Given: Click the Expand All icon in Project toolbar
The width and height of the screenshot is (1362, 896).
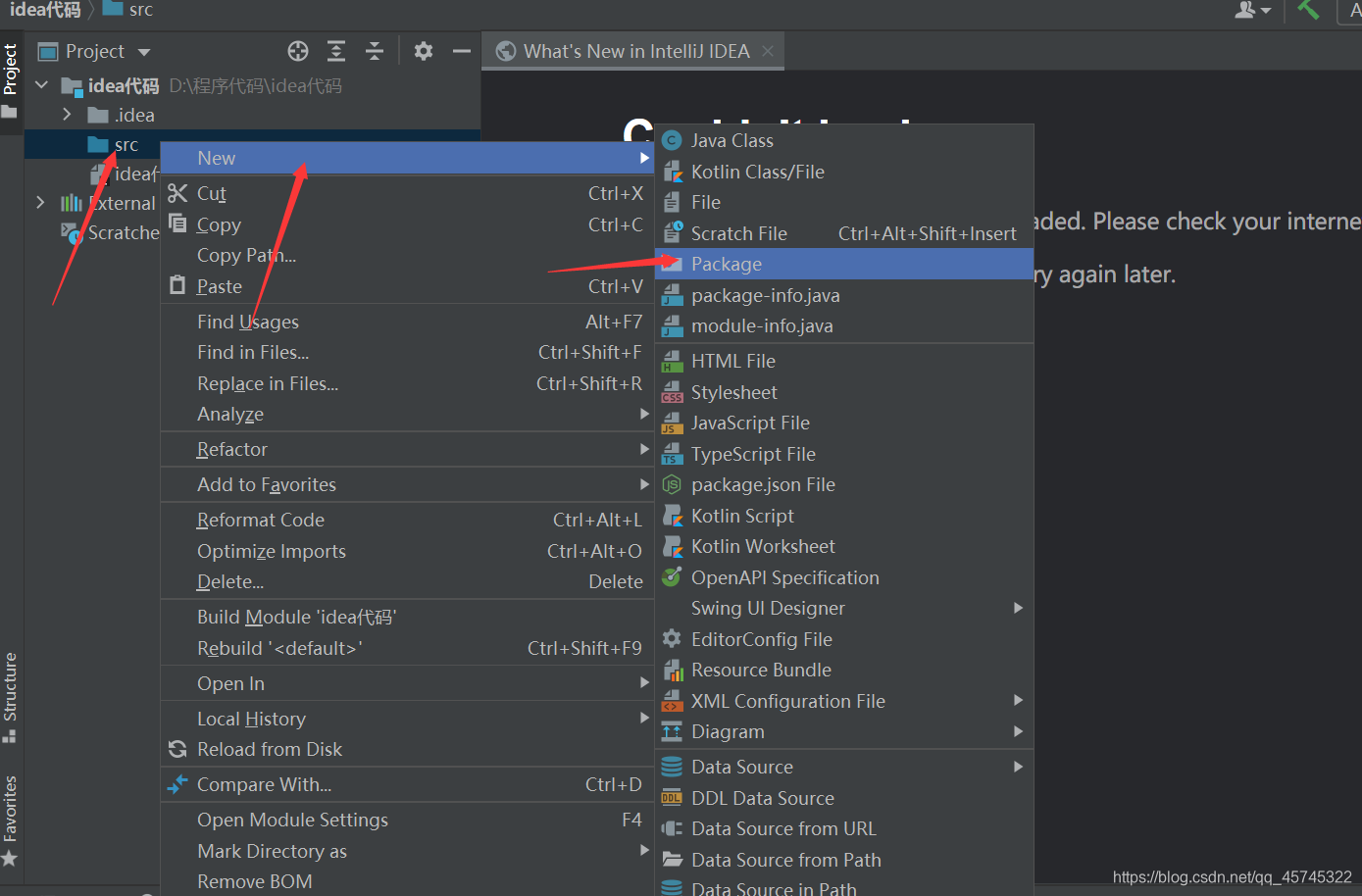Looking at the screenshot, I should [336, 51].
